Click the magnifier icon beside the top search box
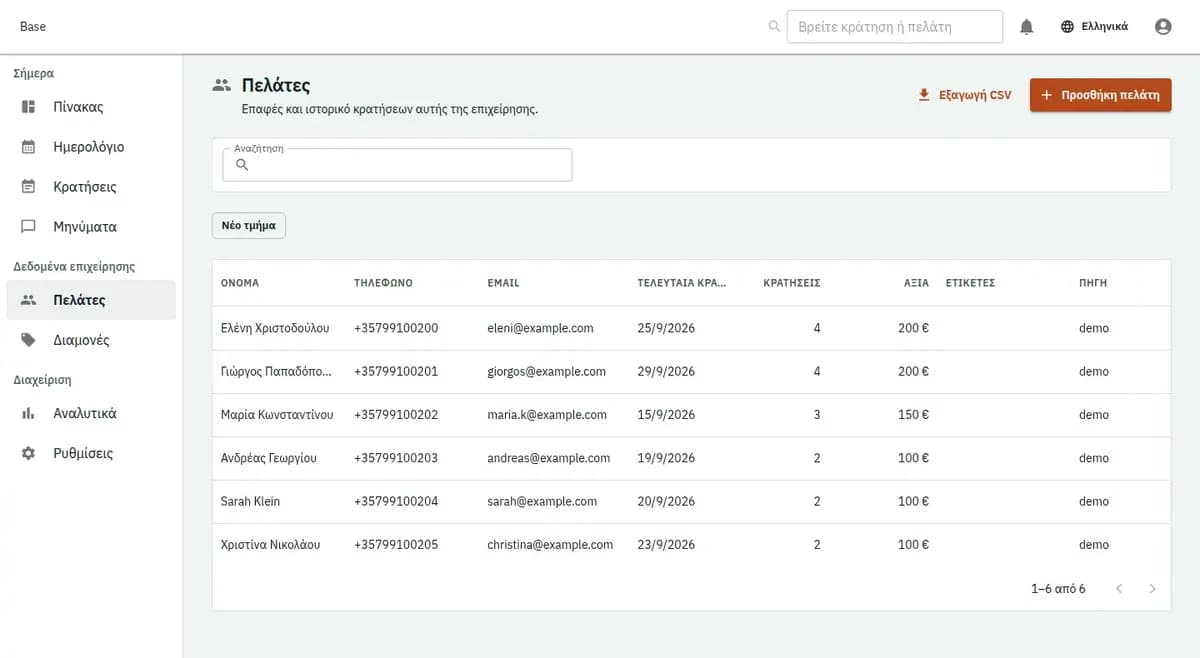 (774, 27)
